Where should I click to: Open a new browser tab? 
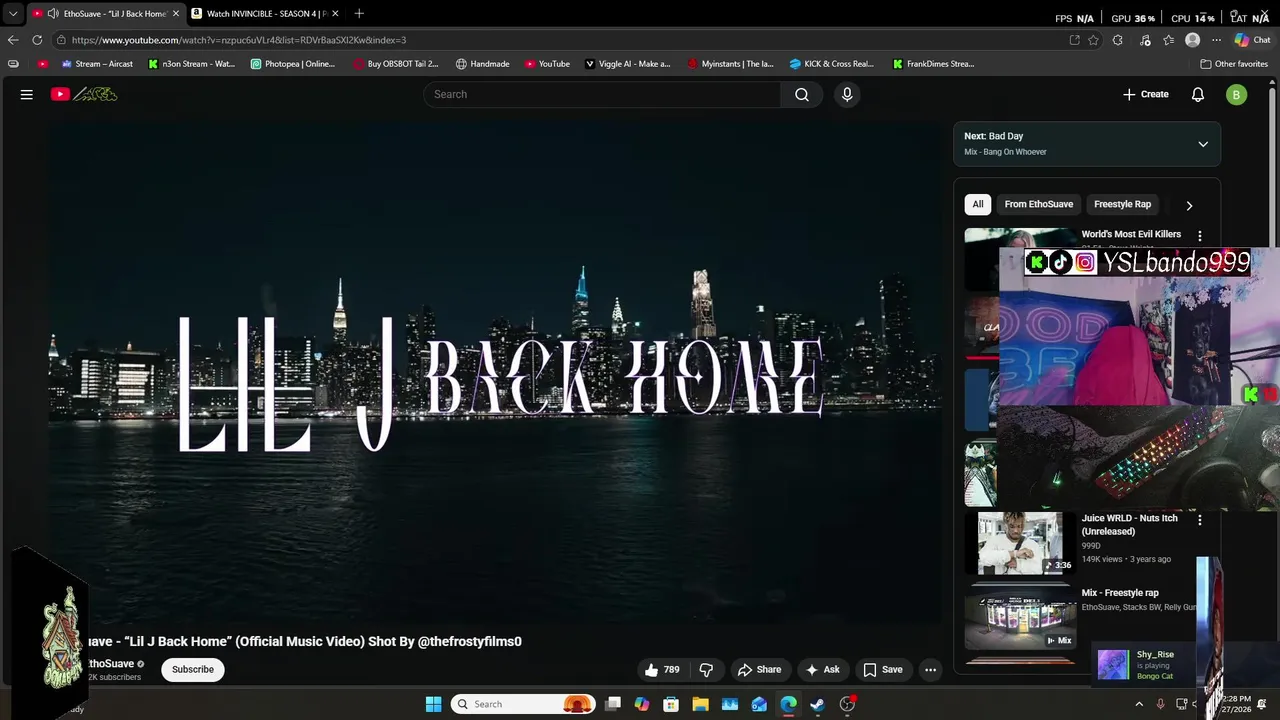(x=359, y=14)
